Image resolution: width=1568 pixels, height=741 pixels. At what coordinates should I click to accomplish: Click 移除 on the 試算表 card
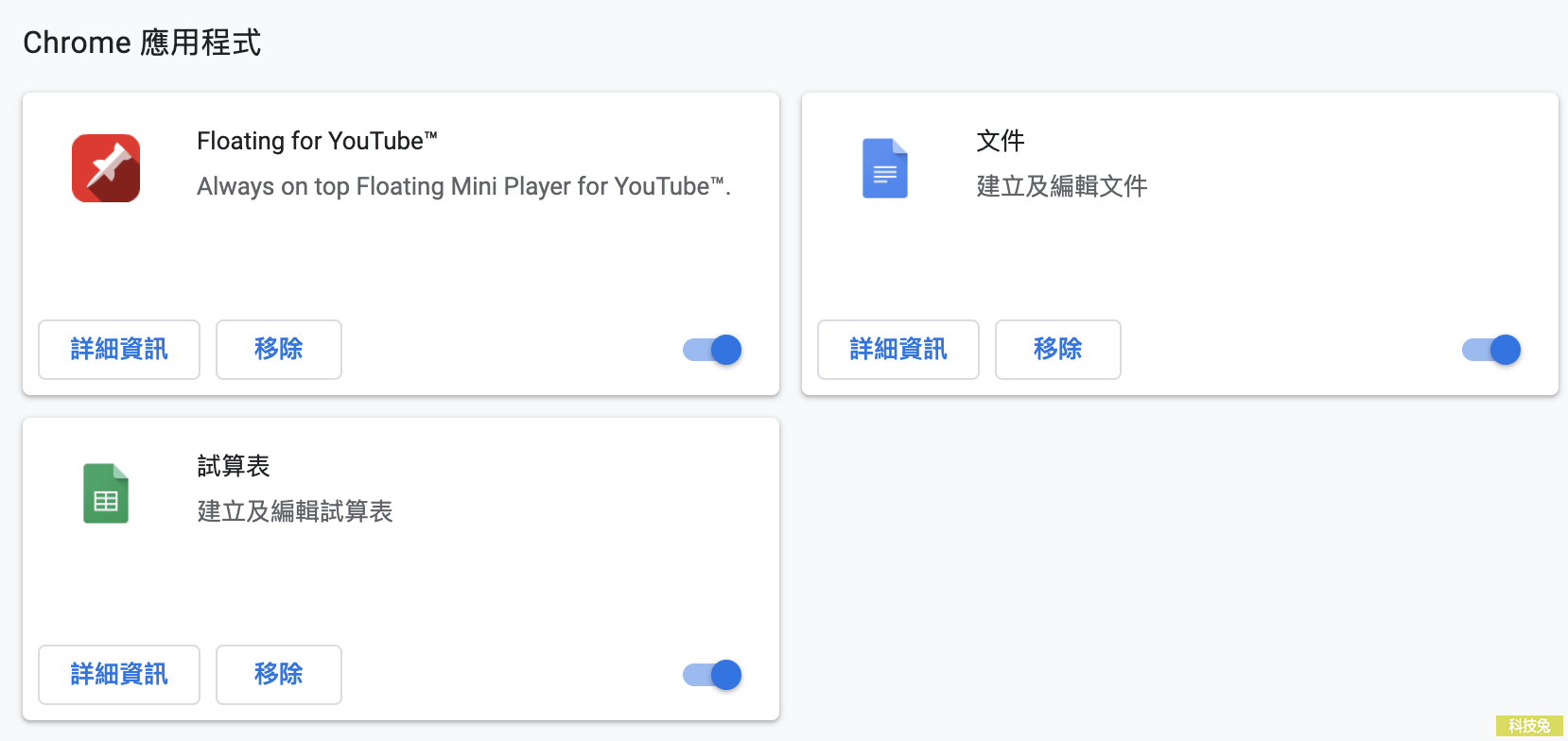[x=279, y=675]
